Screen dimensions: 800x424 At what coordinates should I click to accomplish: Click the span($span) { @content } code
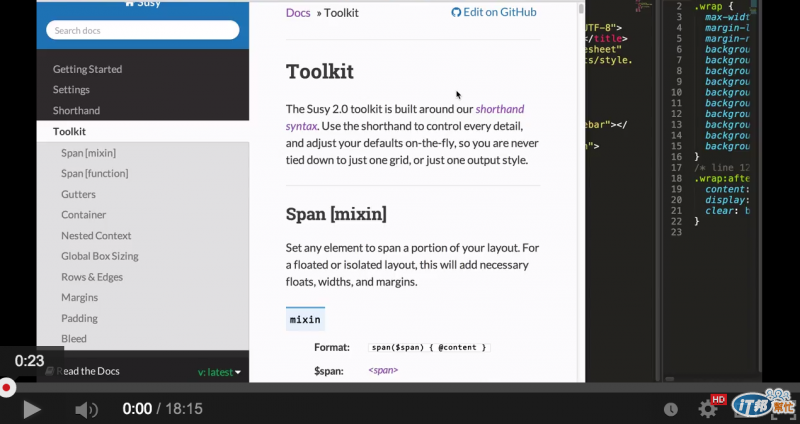click(429, 347)
